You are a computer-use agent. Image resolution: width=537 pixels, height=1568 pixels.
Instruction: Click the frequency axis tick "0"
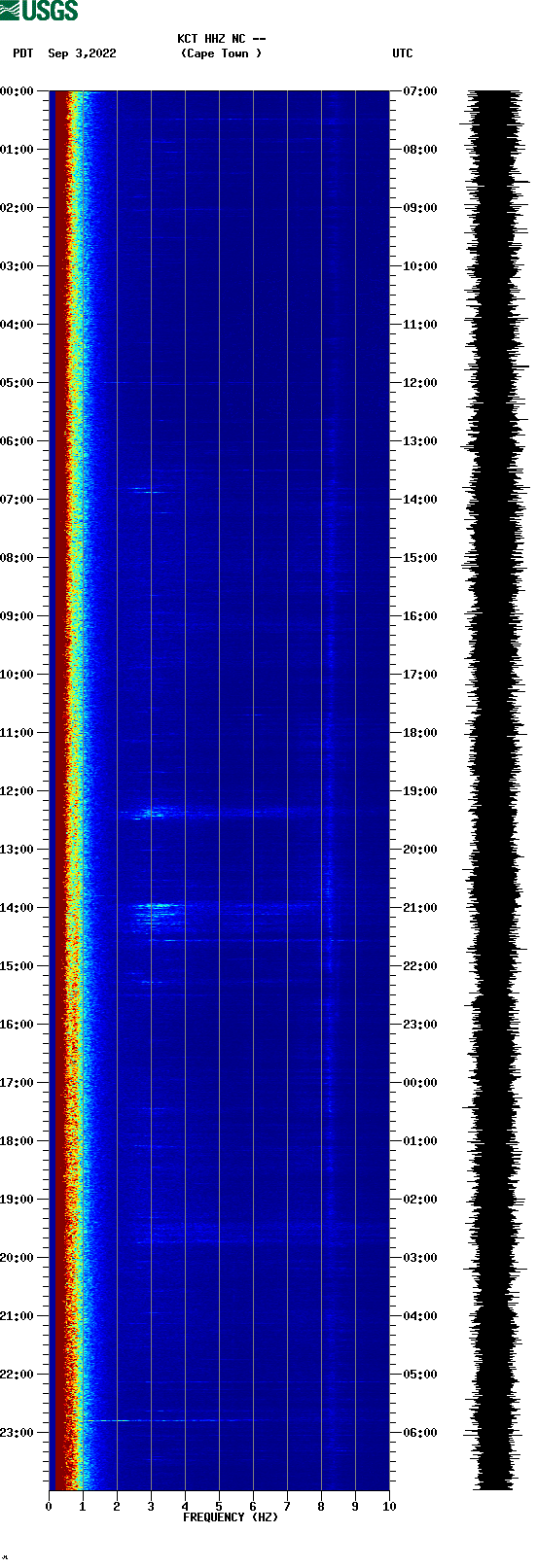49,1507
